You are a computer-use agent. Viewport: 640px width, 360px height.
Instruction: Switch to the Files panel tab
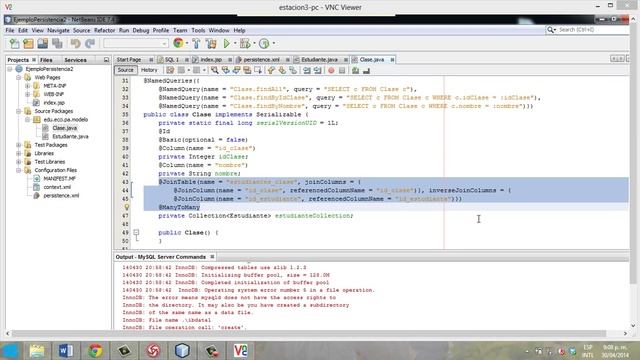[46, 60]
